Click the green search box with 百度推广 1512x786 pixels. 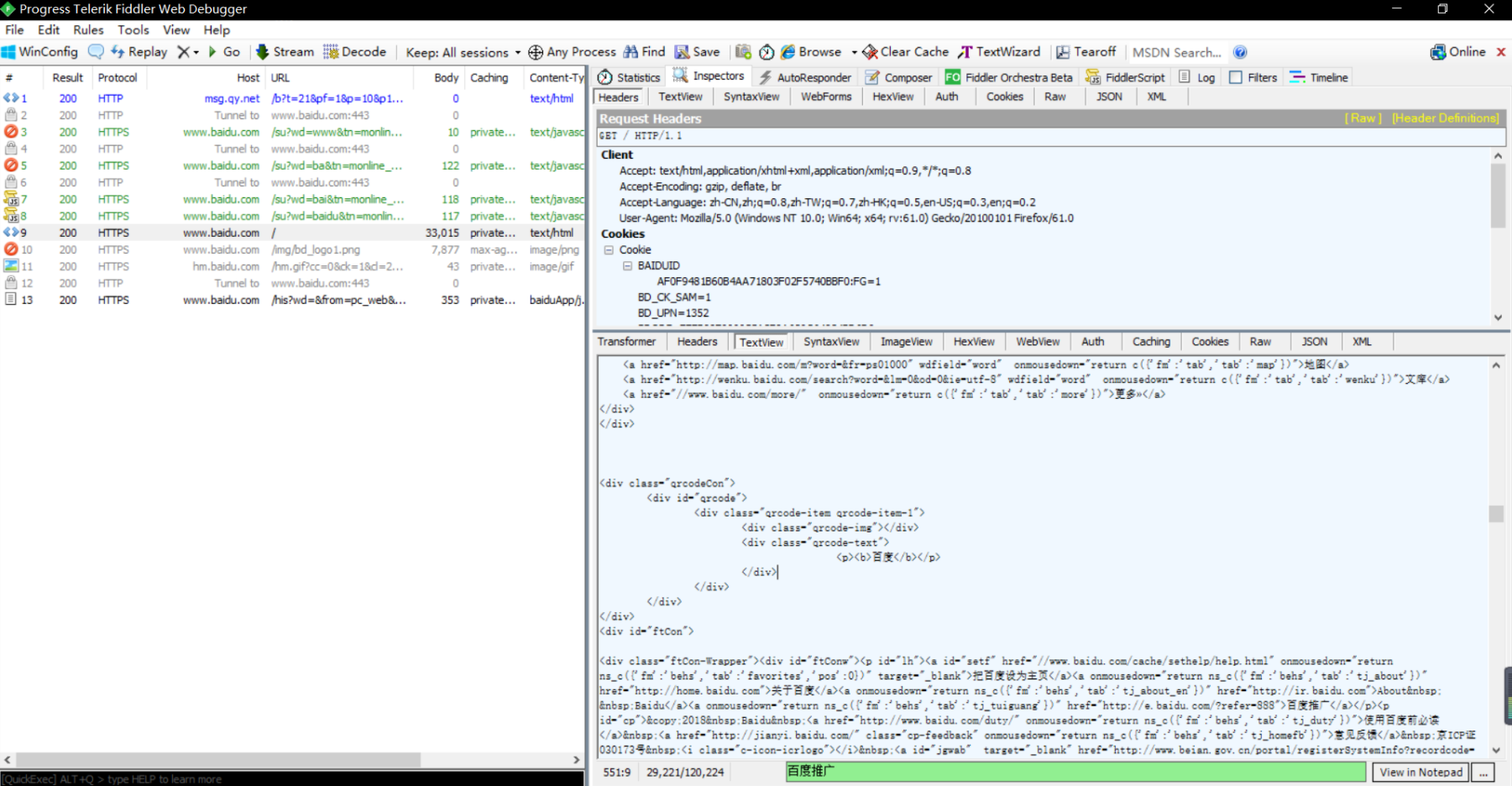point(1075,772)
